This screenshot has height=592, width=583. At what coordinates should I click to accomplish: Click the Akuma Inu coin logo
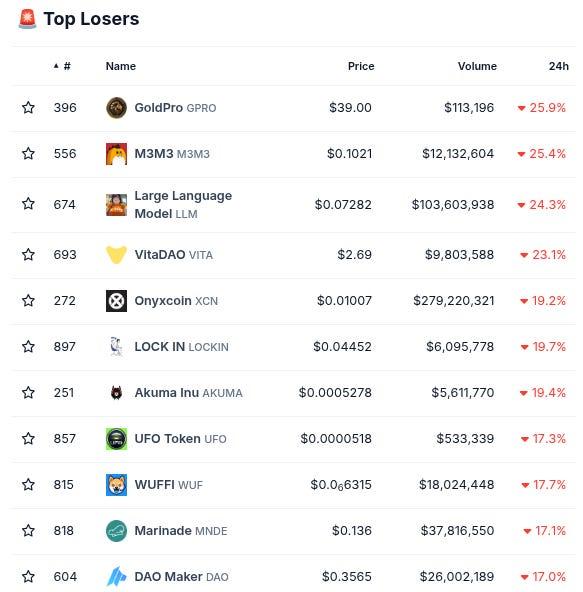point(116,393)
